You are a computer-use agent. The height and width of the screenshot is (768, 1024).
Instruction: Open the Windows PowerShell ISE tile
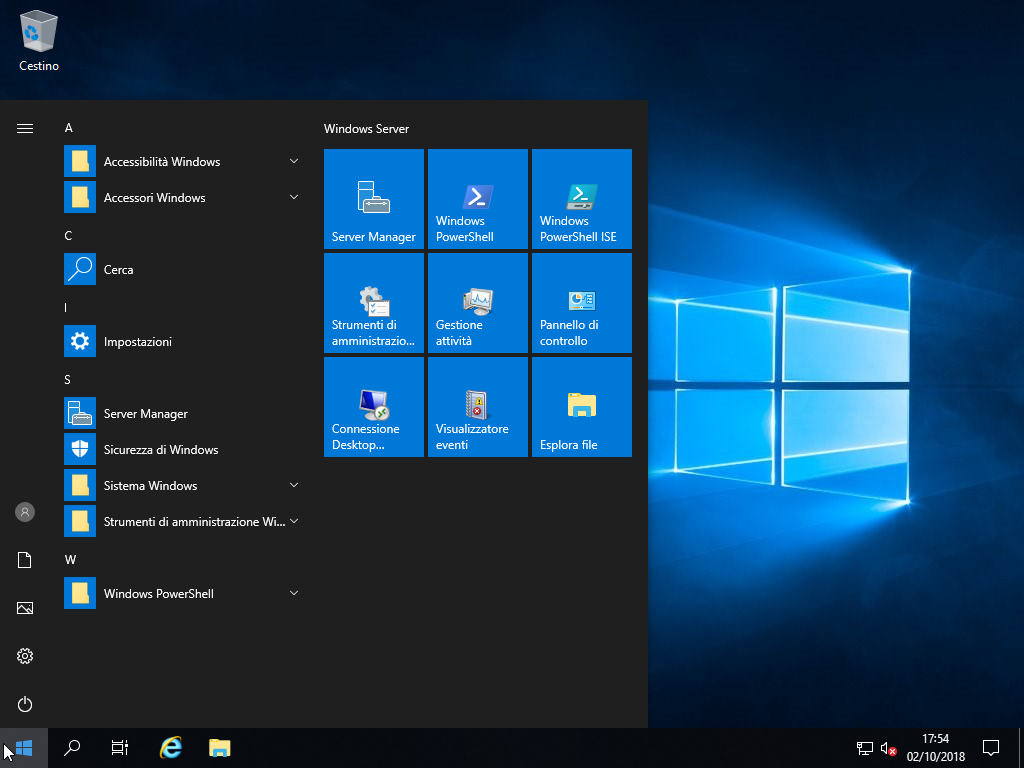581,199
